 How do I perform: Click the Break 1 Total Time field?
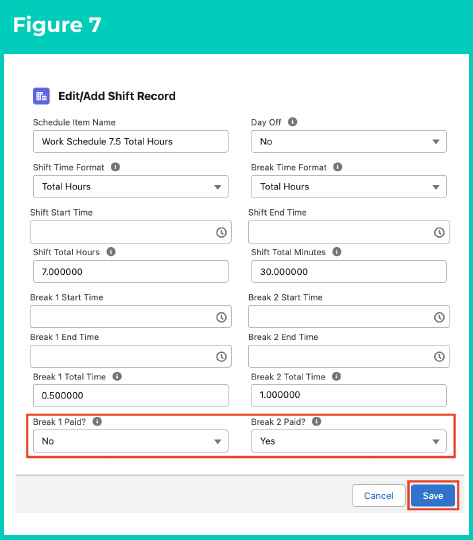coord(131,395)
